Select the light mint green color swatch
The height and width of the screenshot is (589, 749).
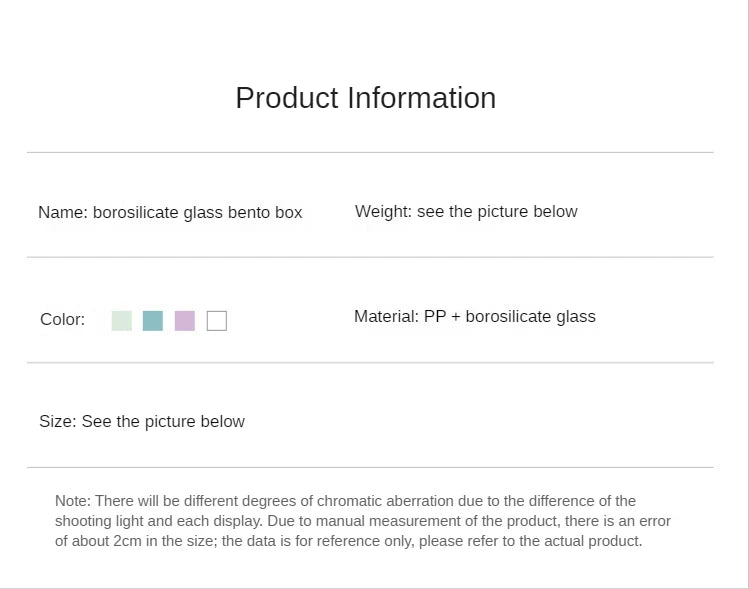[122, 320]
